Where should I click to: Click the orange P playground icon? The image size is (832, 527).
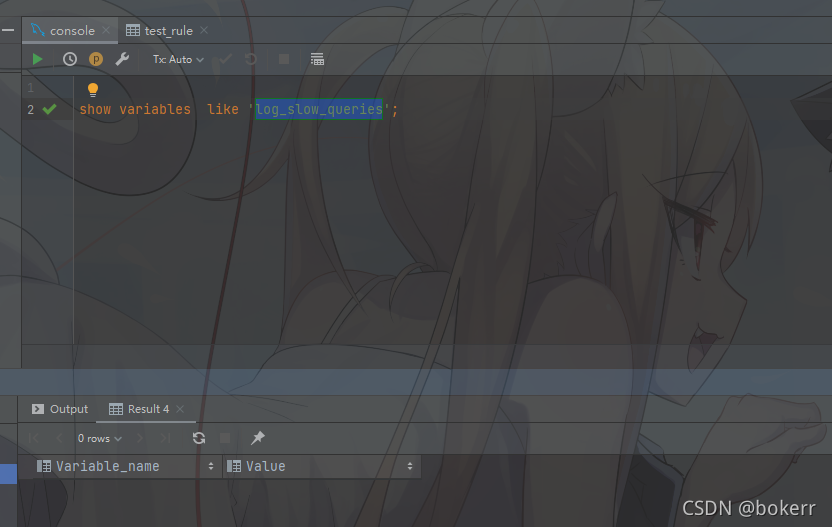click(96, 59)
